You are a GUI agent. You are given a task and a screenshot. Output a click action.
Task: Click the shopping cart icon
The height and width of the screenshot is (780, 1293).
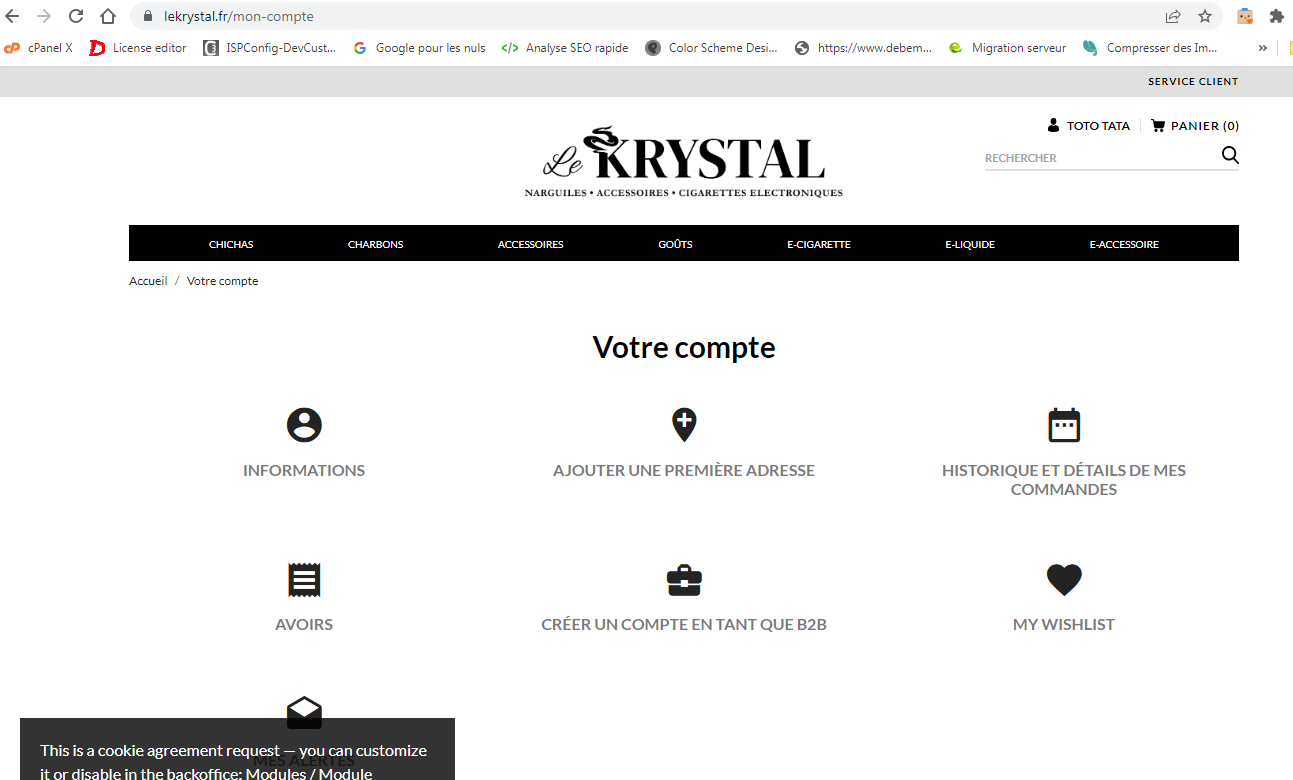[1158, 126]
